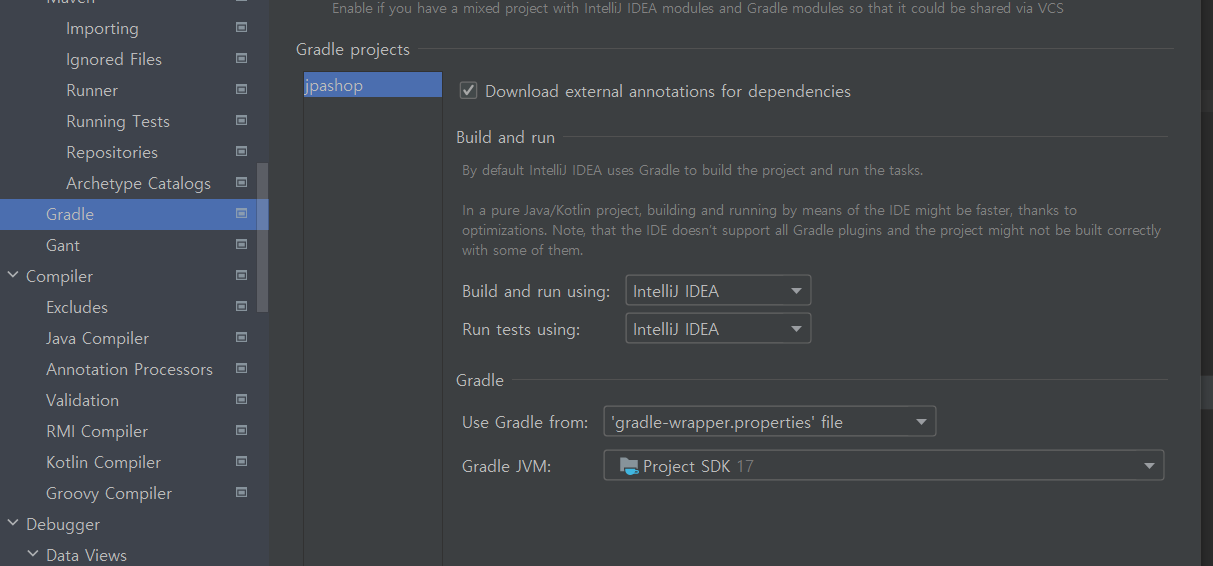This screenshot has width=1213, height=566.
Task: Click project-level icon beside Repositories
Action: coord(241,152)
